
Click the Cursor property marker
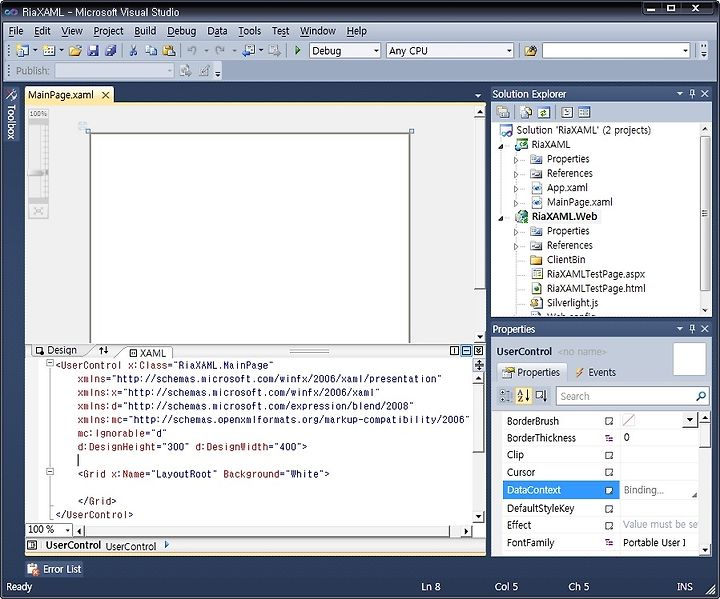coord(609,472)
